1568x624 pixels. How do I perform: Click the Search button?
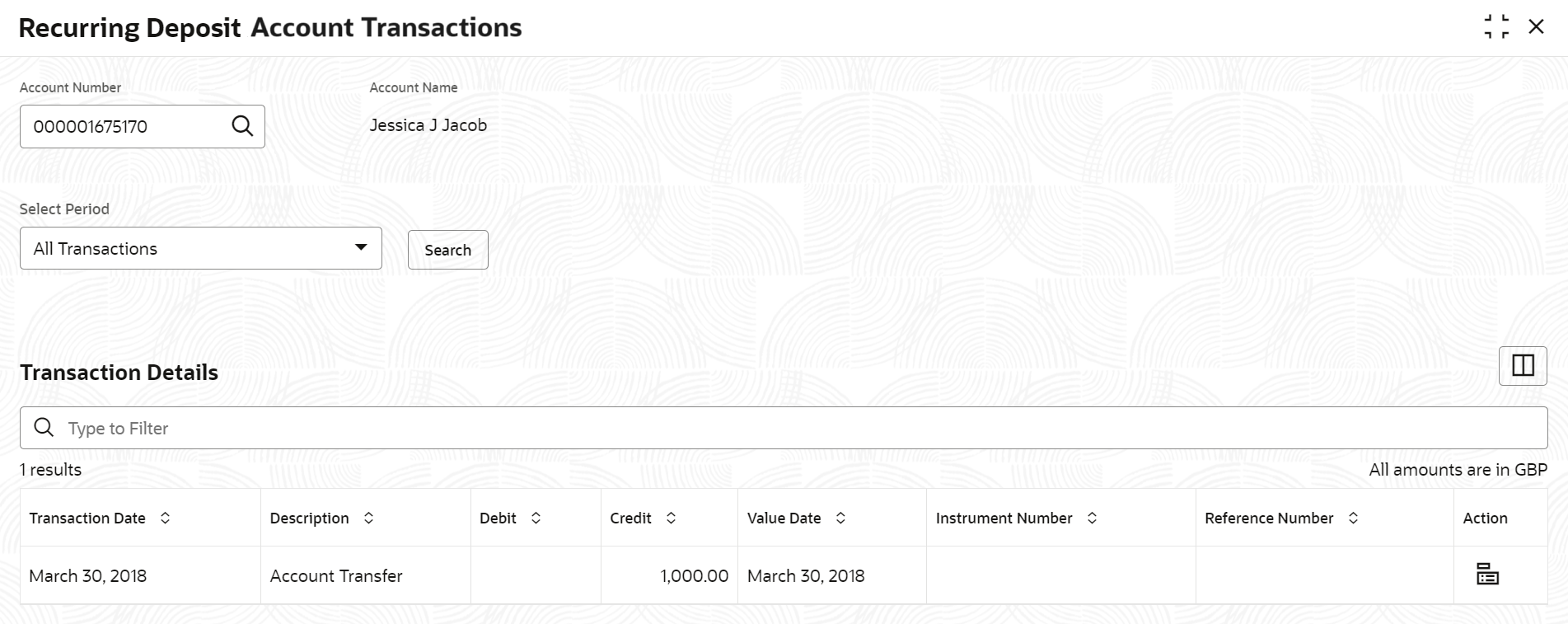(x=447, y=250)
